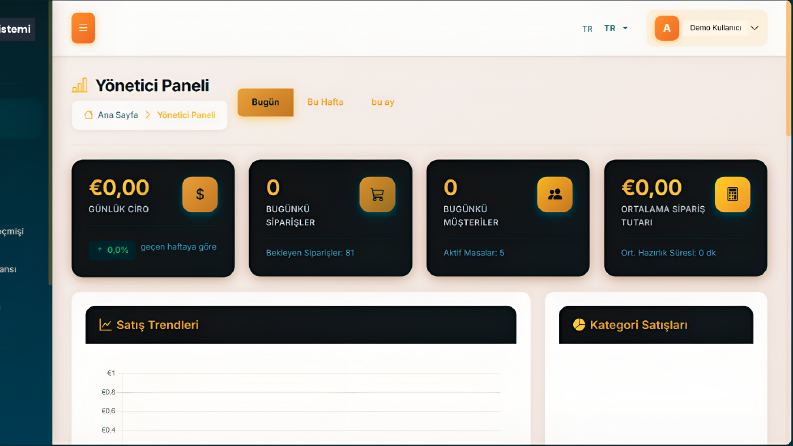
Task: Open the hamburger menu button
Action: point(83,28)
